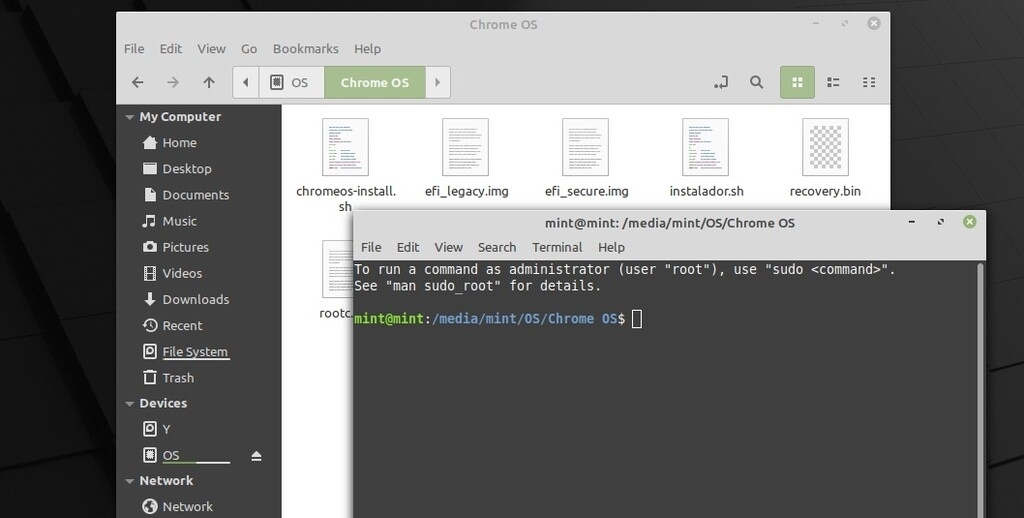Open the file manager File menu

pos(134,49)
